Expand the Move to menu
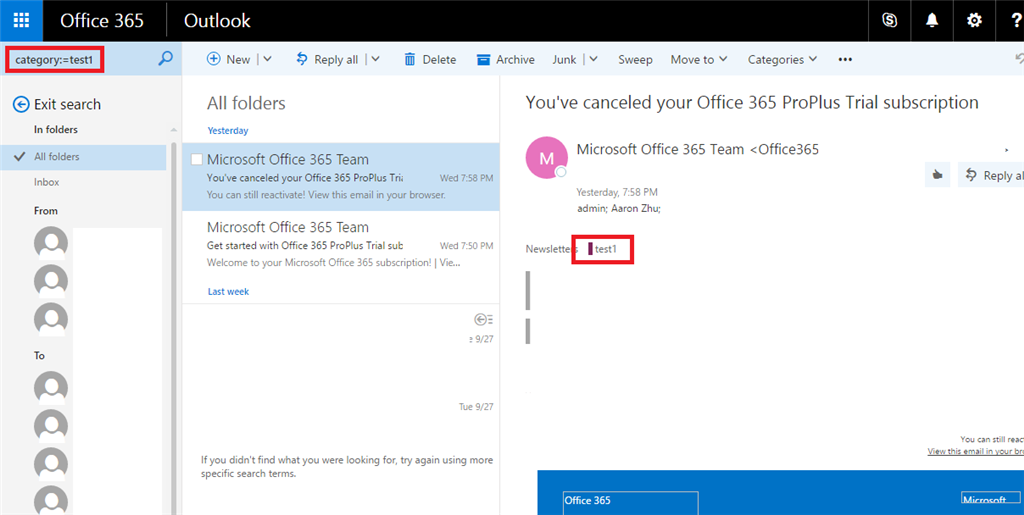Image resolution: width=1024 pixels, height=515 pixels. (699, 59)
